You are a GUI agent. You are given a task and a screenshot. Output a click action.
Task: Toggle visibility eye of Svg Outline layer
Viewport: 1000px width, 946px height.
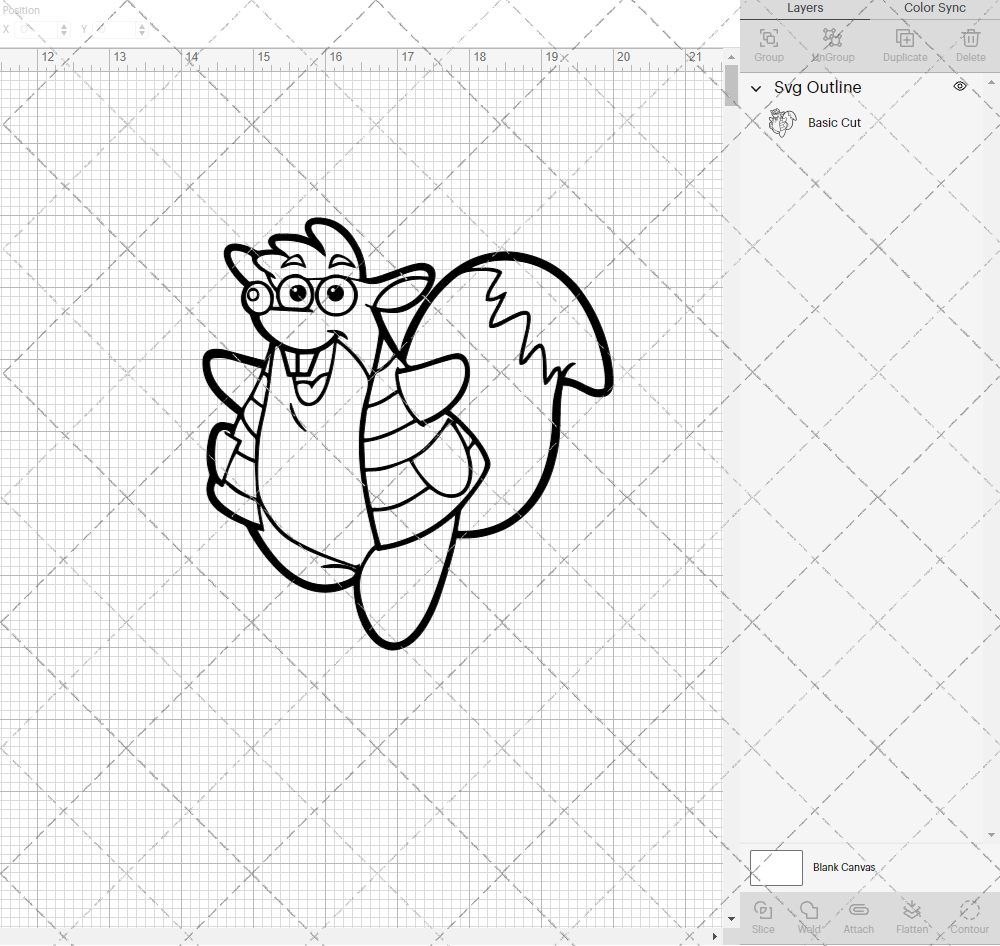[960, 86]
